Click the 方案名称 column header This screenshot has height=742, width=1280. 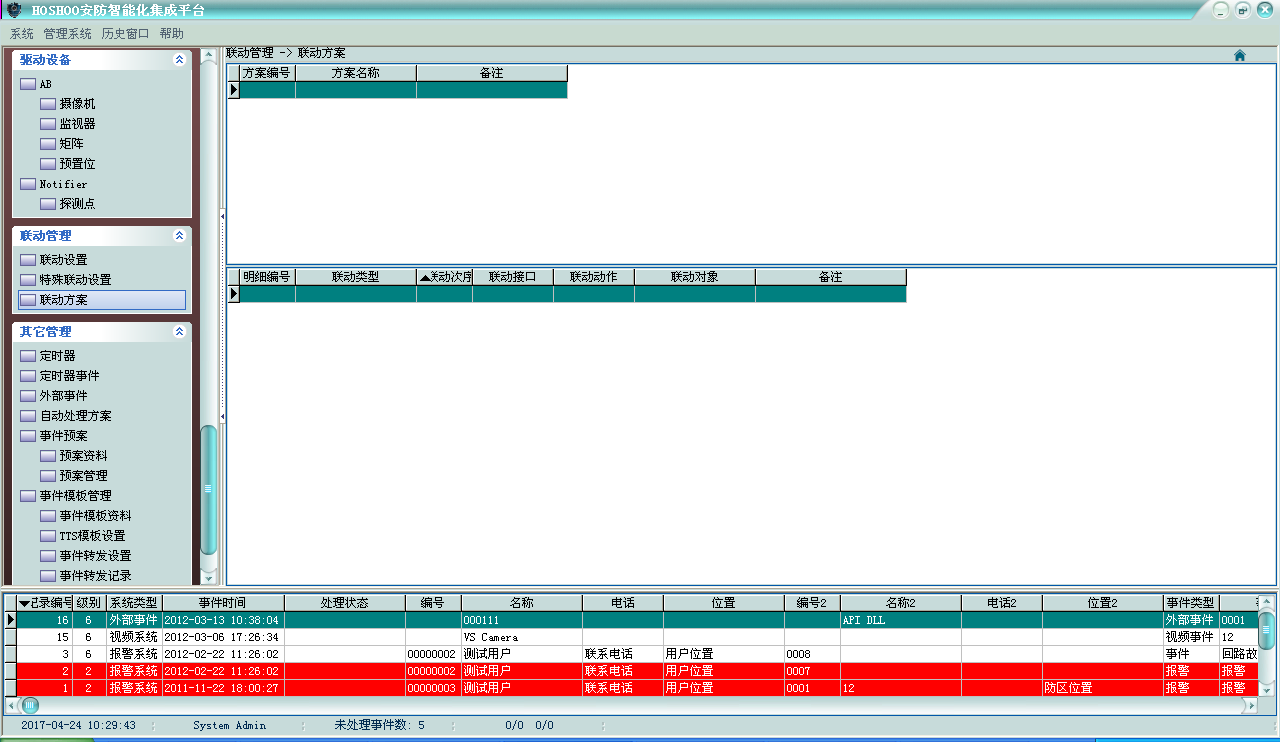tap(355, 73)
